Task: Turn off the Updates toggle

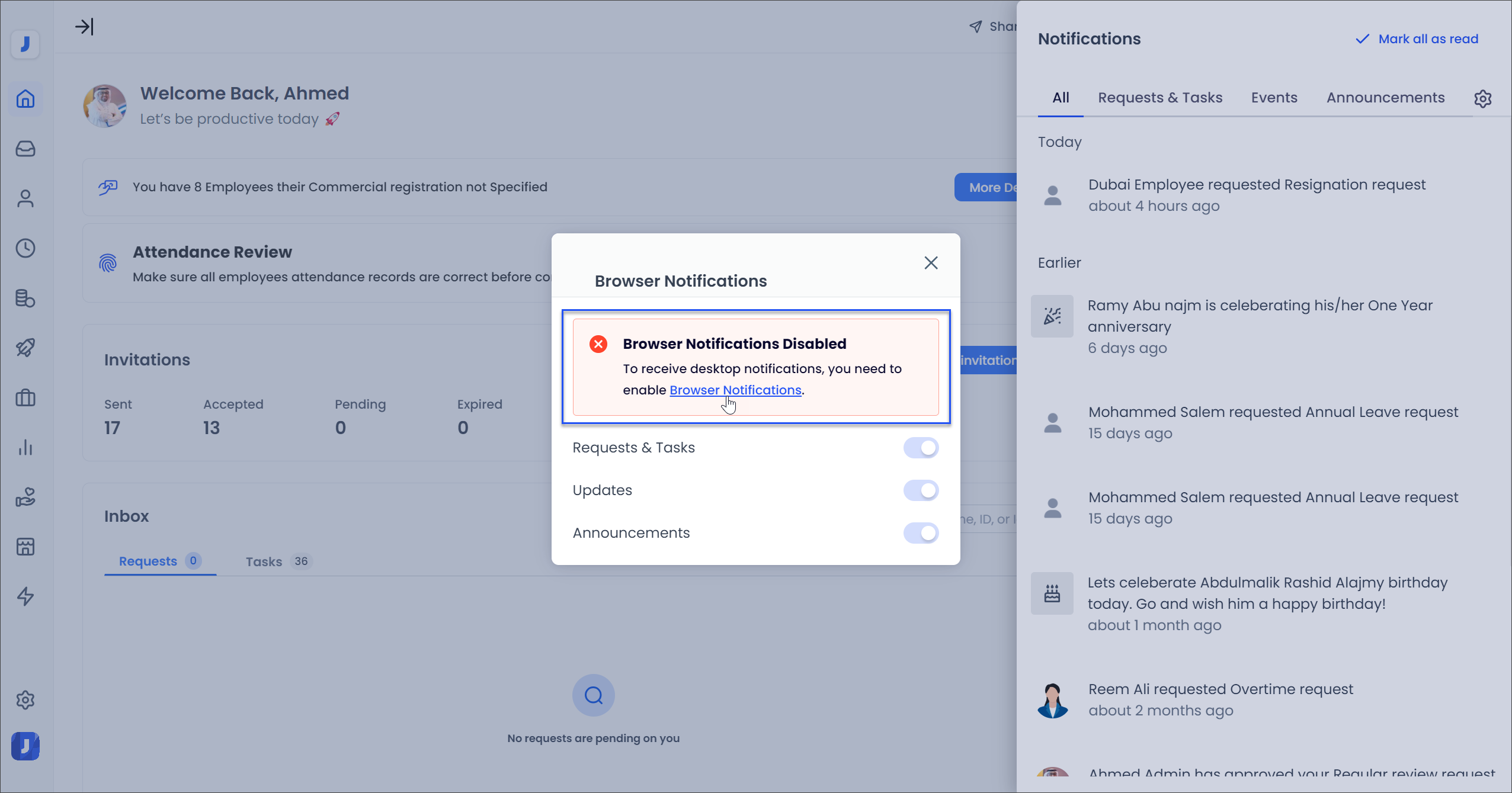Action: [921, 490]
